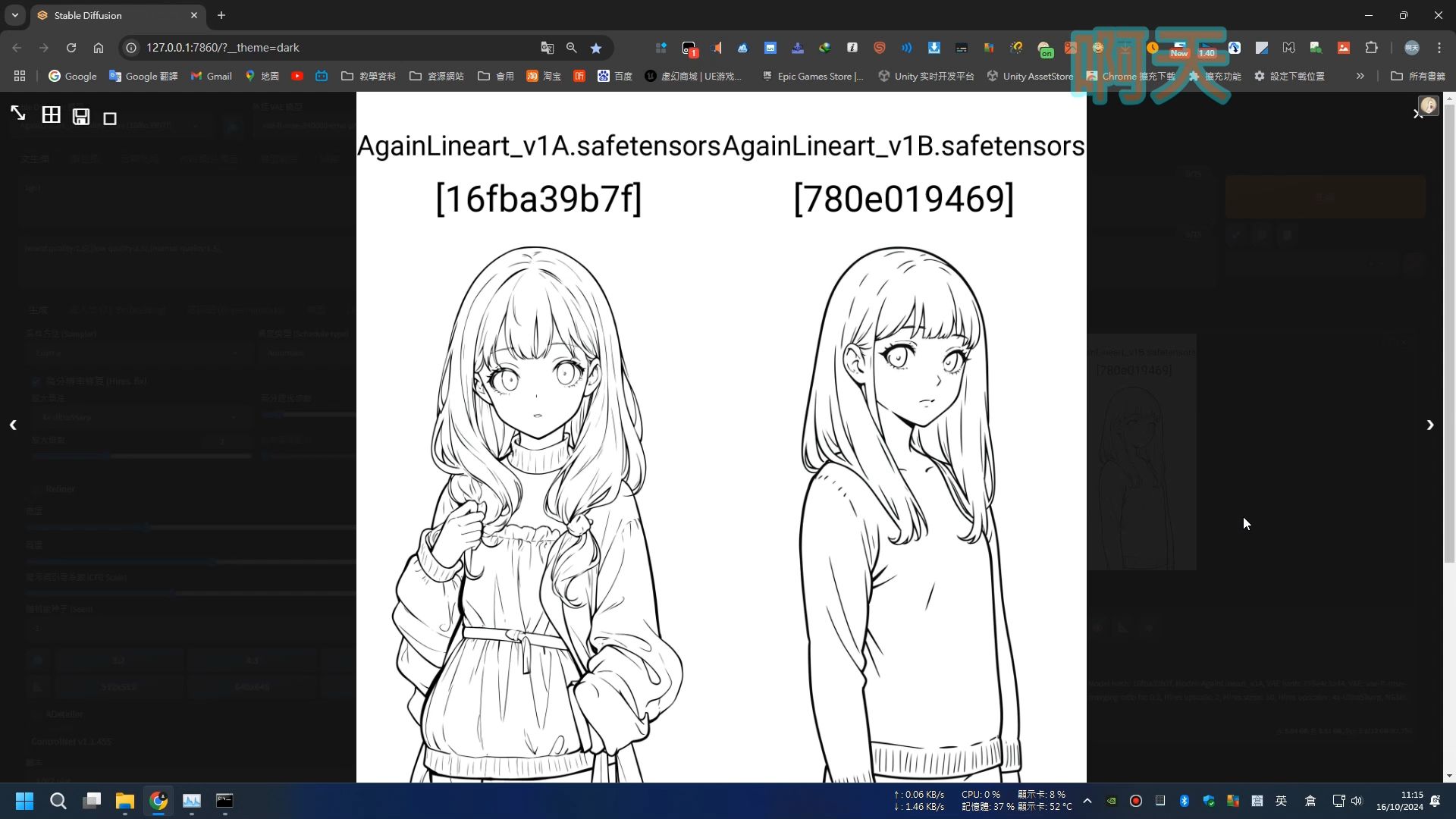This screenshot has height=819, width=1456.
Task: Click the save image floppy disk icon
Action: [80, 115]
